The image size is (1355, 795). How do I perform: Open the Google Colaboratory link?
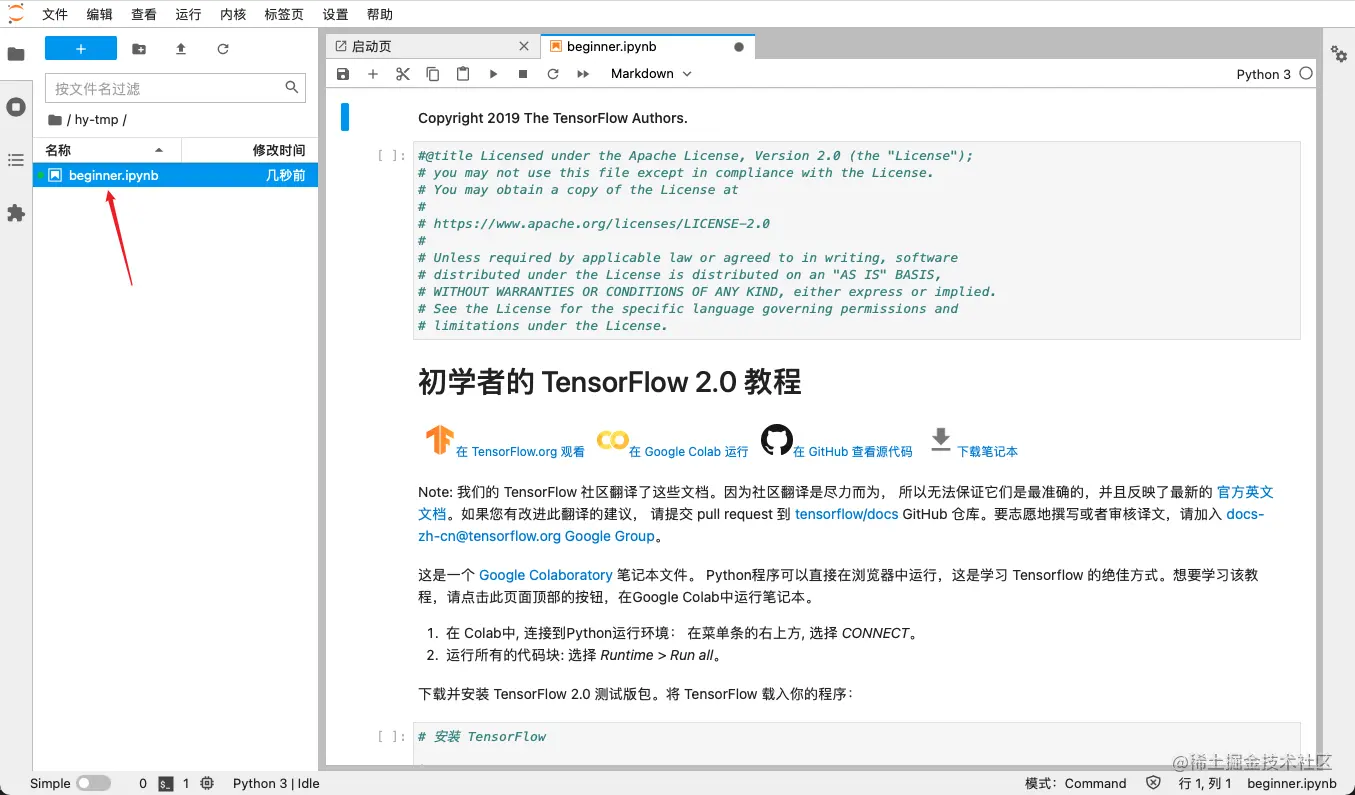click(x=545, y=575)
